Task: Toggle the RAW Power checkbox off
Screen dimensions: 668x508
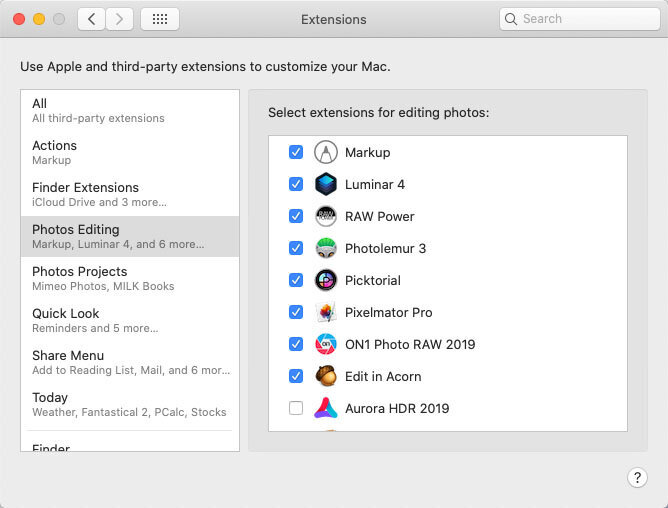Action: pos(296,216)
